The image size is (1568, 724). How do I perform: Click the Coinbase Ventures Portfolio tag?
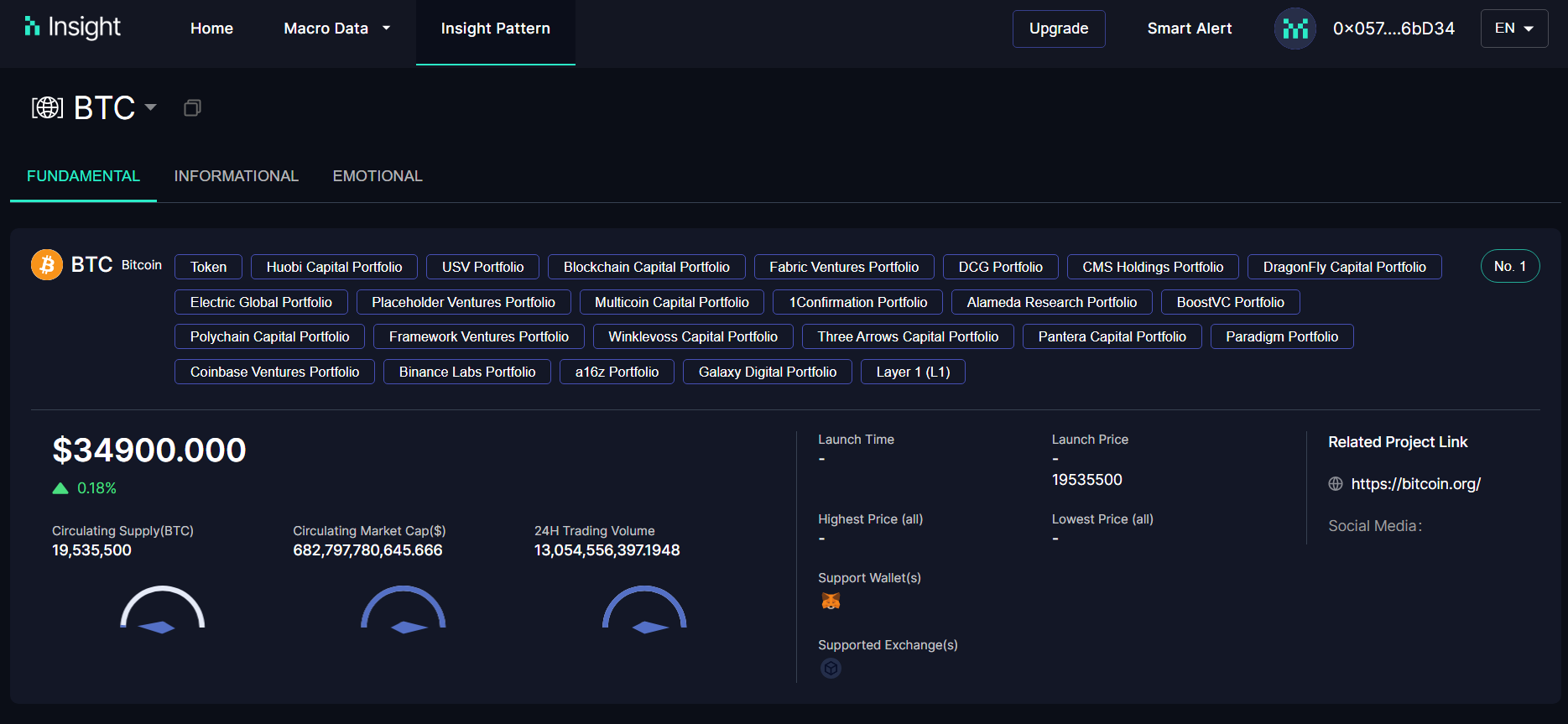pyautogui.click(x=274, y=372)
